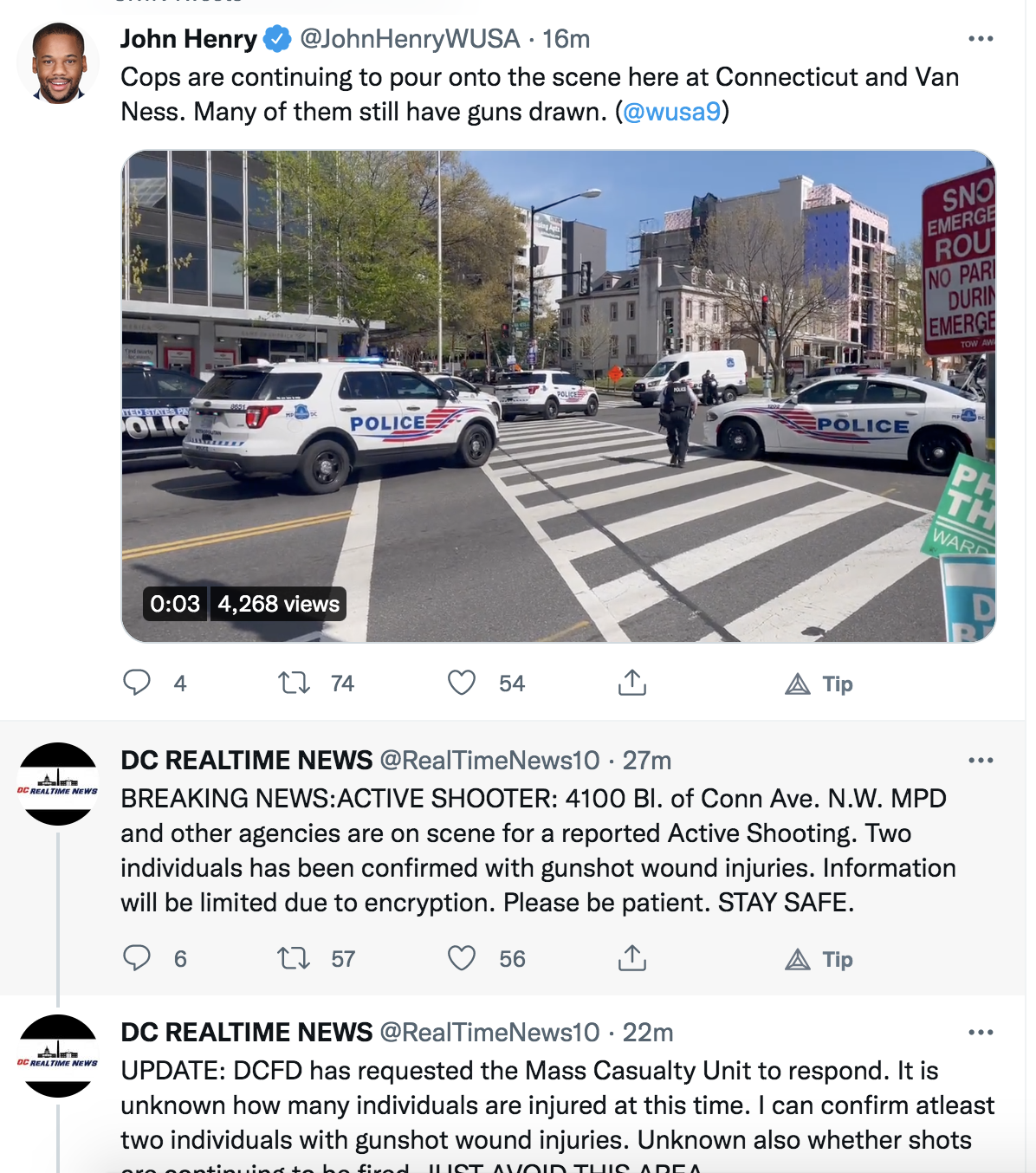Like the BREAKING NEWS tweet with 56 likes
The image size is (1036, 1173).
[x=462, y=958]
